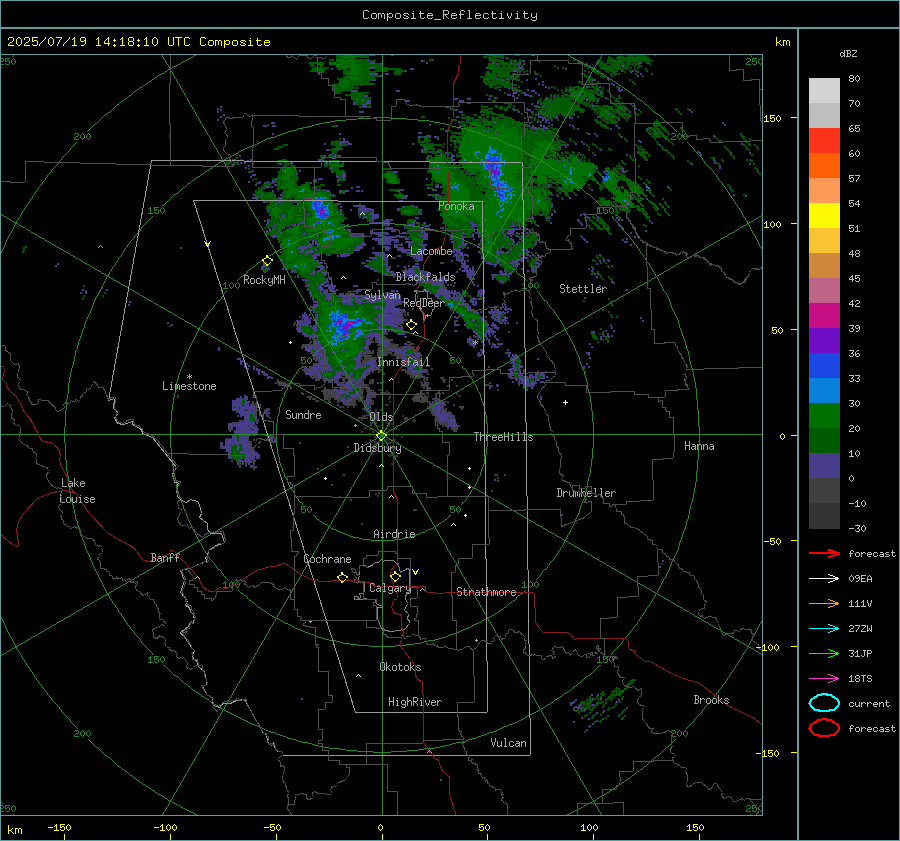900x841 pixels.
Task: Click the Okotoks map label
Action: tap(400, 667)
